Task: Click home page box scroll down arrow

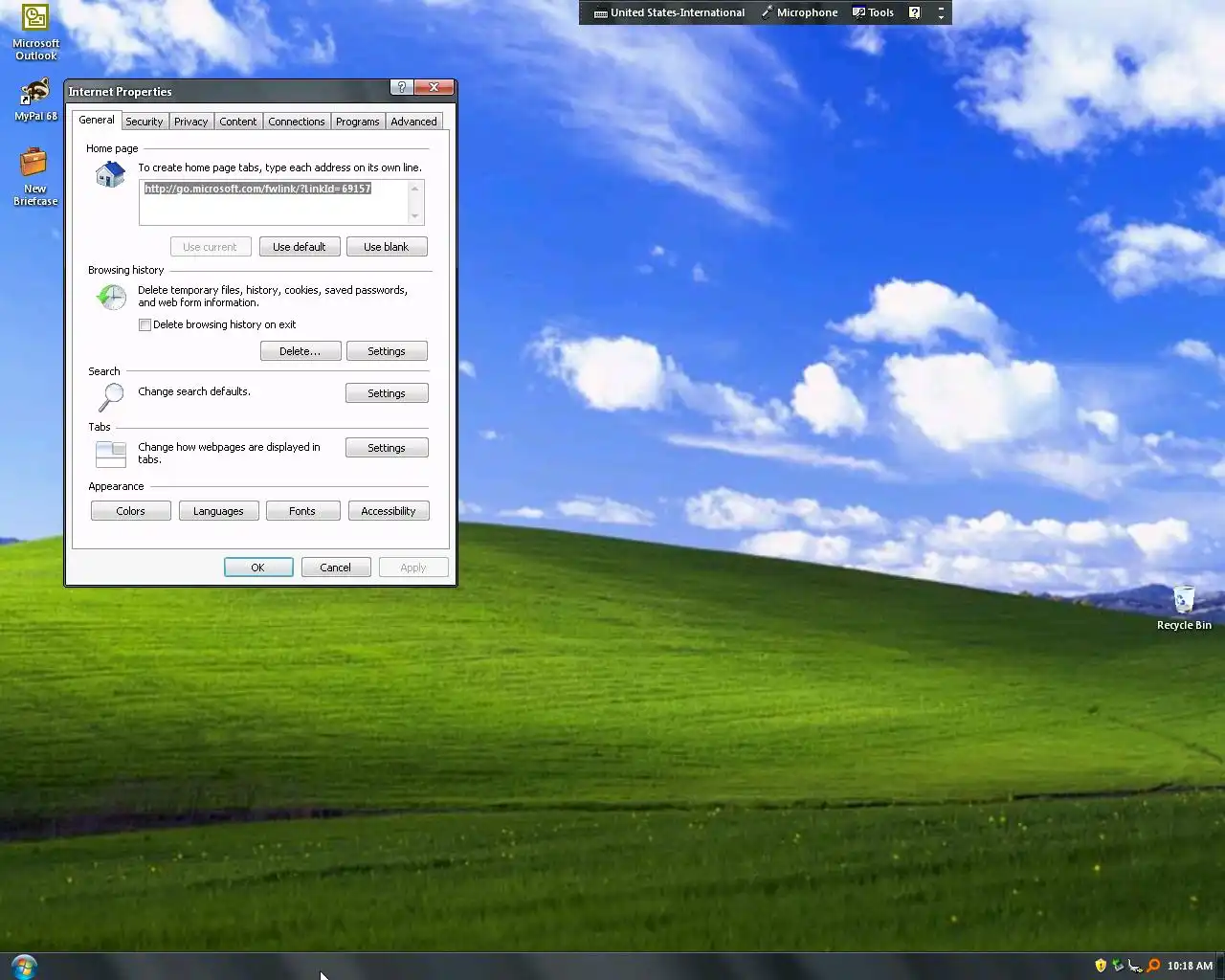Action: [x=415, y=216]
